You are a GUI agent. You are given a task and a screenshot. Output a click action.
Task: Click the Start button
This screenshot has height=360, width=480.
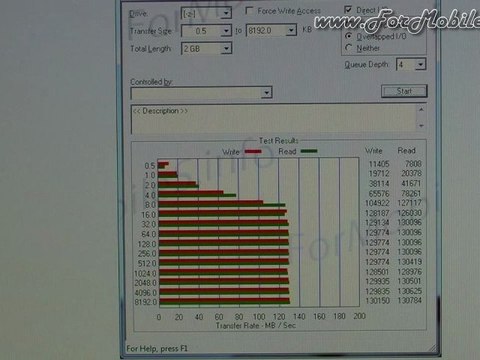(404, 91)
